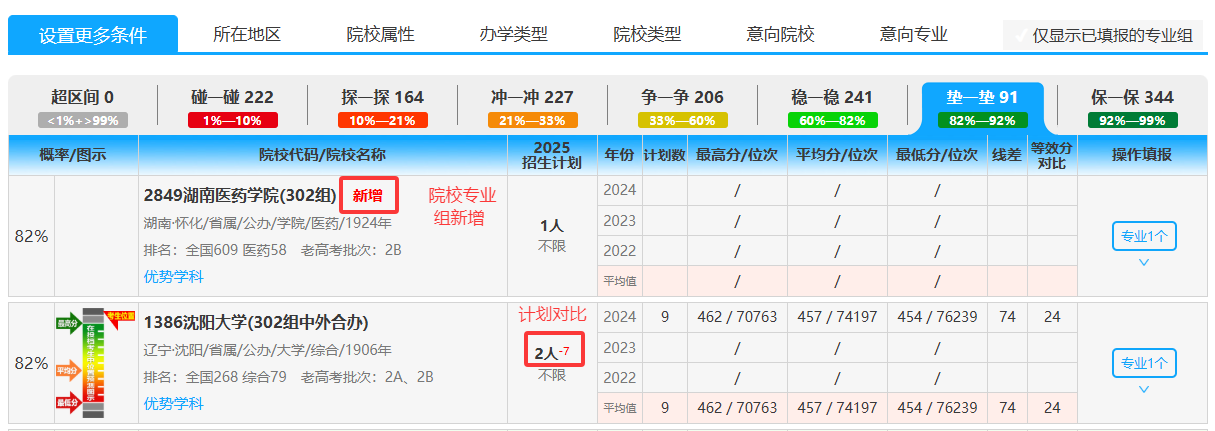
Task: Expand chevron under 湖南医药学院 专业1个
Action: coord(1144,263)
